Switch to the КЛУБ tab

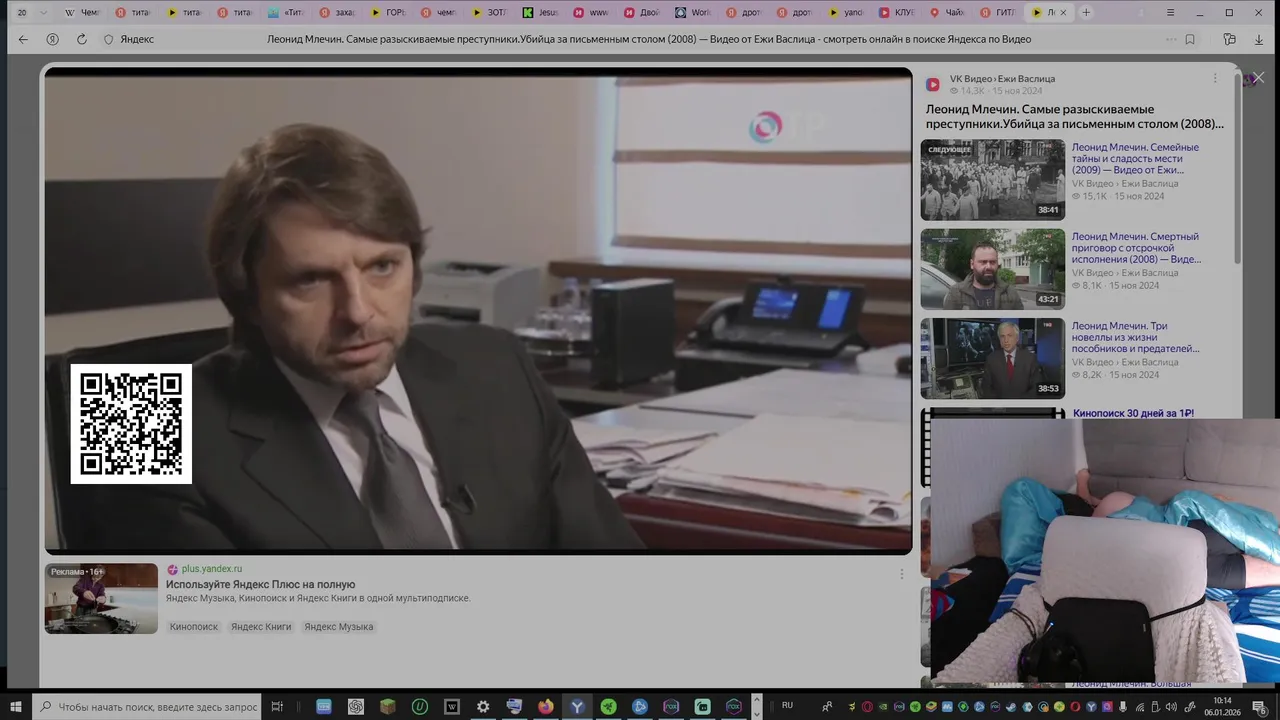point(898,13)
